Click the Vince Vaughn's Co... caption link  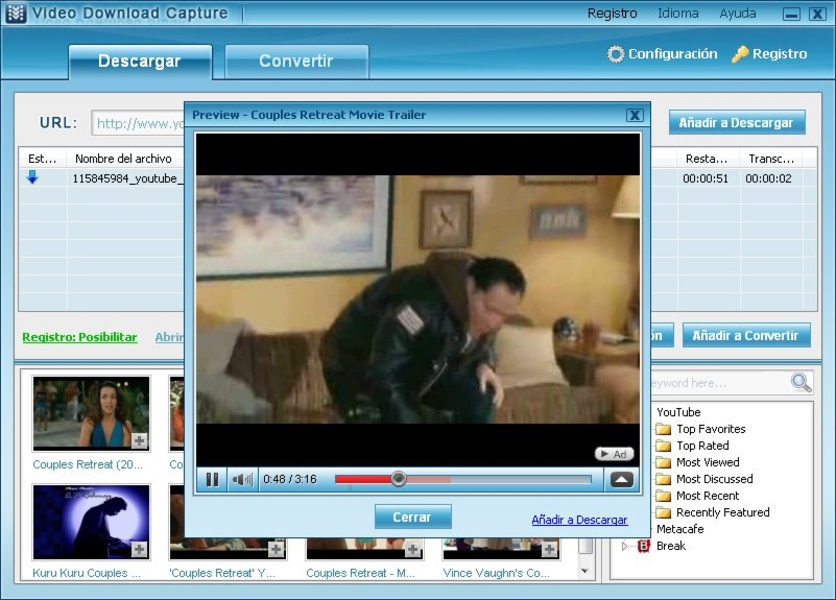[x=496, y=573]
